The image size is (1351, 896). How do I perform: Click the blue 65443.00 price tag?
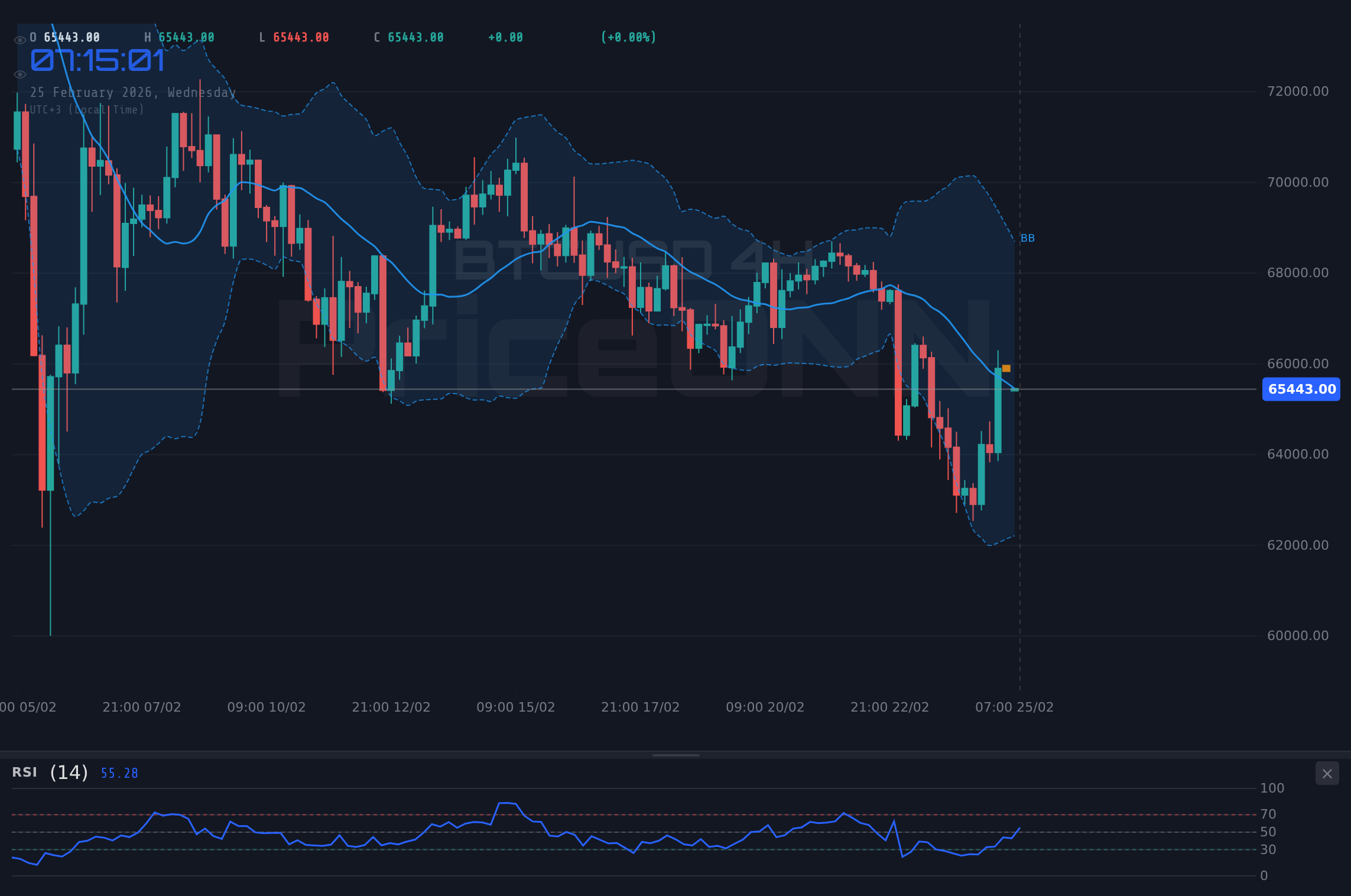[1300, 389]
